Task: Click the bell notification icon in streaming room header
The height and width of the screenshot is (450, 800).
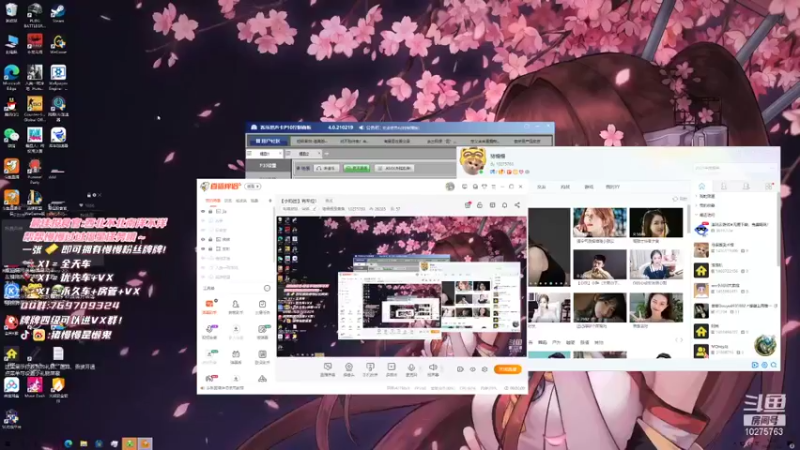Action: [505, 205]
